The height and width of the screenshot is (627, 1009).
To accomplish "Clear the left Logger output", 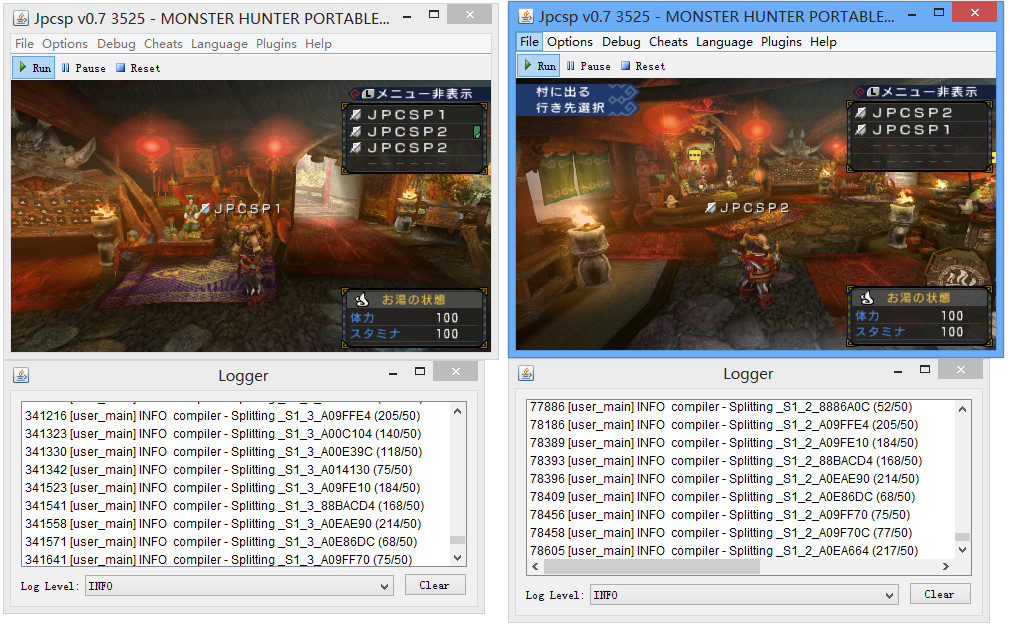I will (x=434, y=585).
